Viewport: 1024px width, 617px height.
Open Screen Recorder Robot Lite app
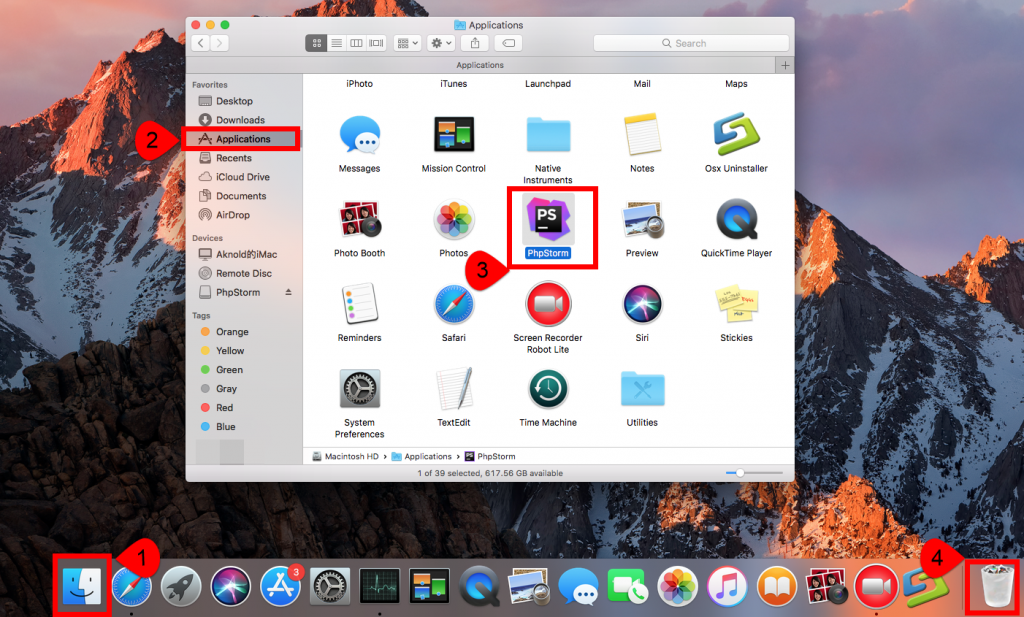tap(547, 304)
